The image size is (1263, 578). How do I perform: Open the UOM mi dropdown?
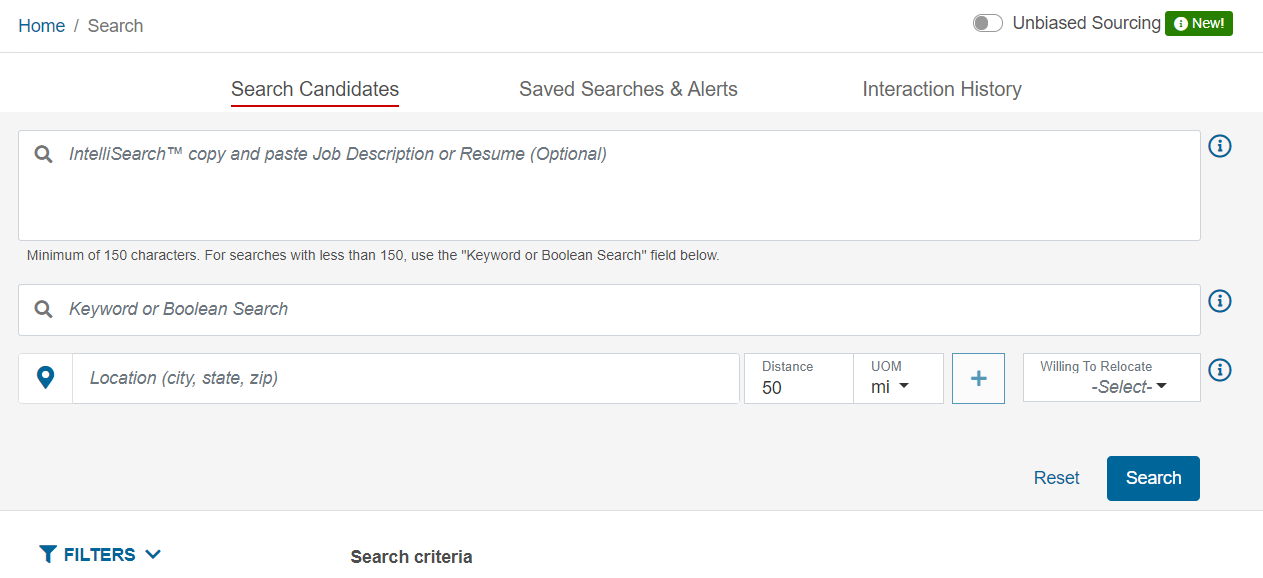(x=889, y=387)
